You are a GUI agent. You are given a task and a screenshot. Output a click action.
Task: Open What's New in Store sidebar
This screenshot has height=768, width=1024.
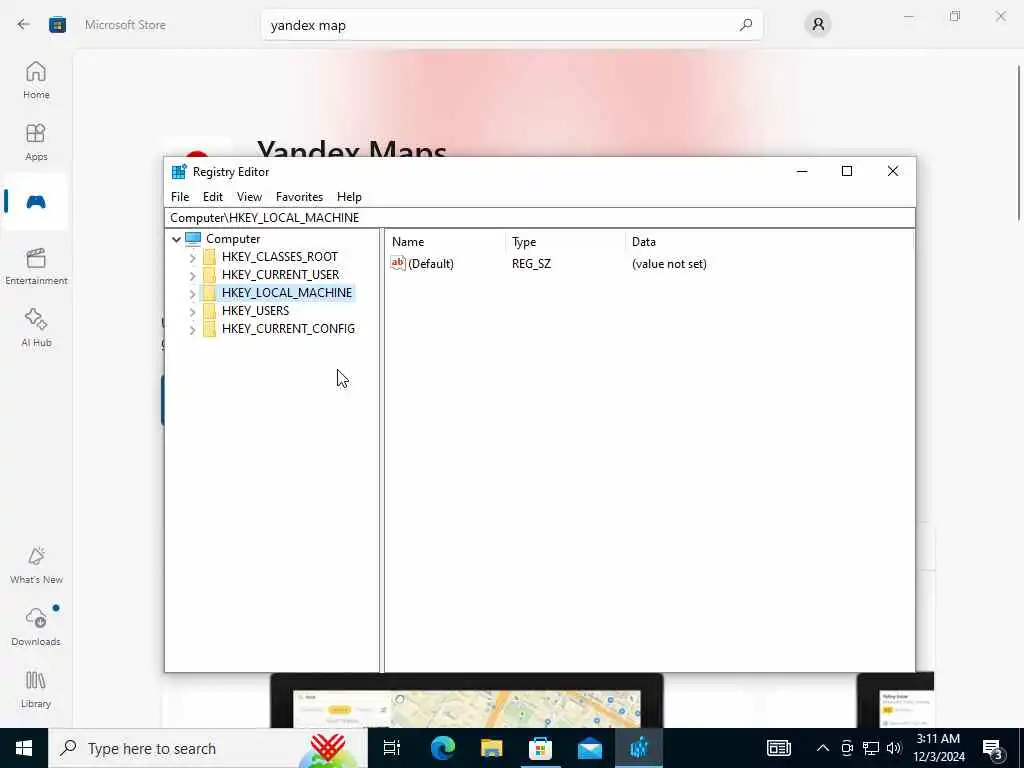(36, 566)
